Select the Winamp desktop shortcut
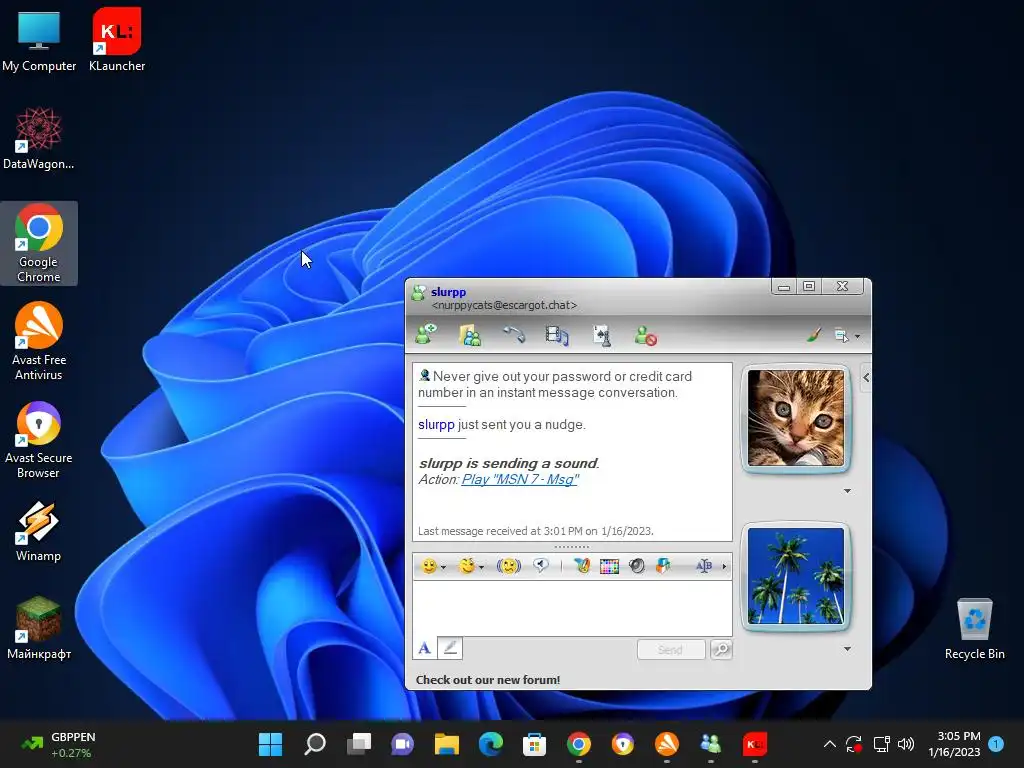 [x=38, y=531]
